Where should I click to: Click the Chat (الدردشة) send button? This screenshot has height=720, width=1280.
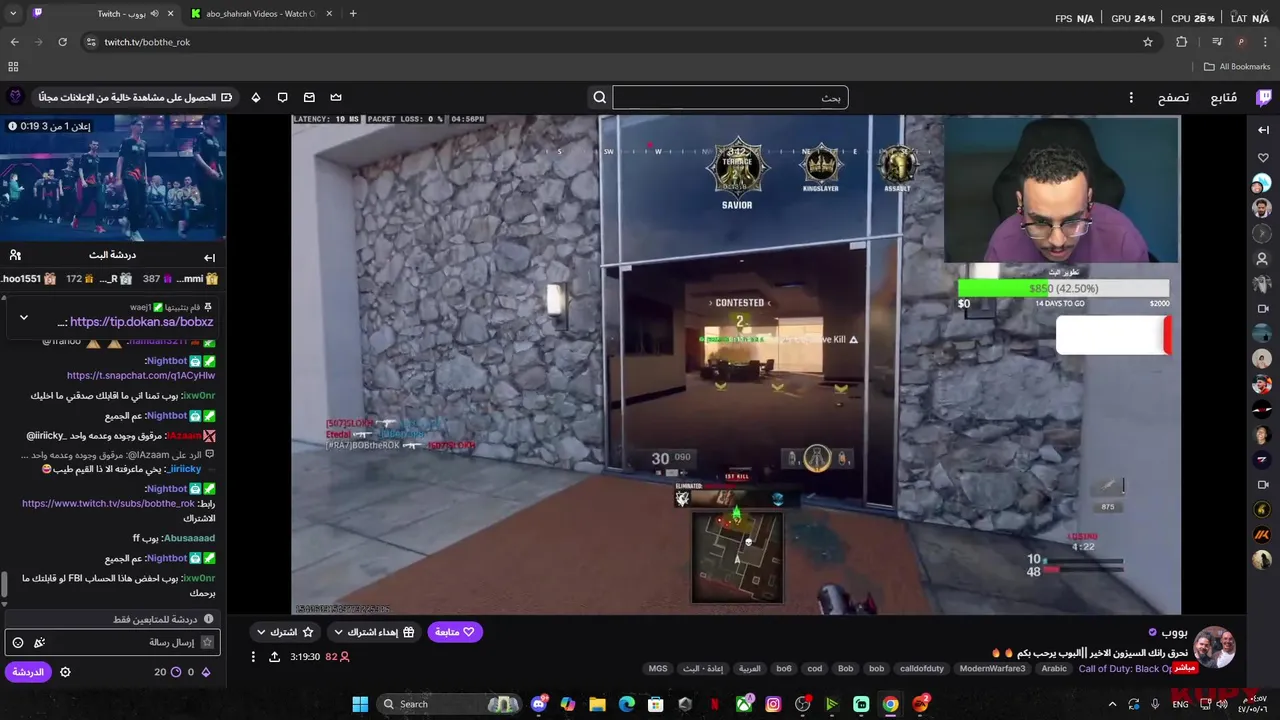click(28, 672)
